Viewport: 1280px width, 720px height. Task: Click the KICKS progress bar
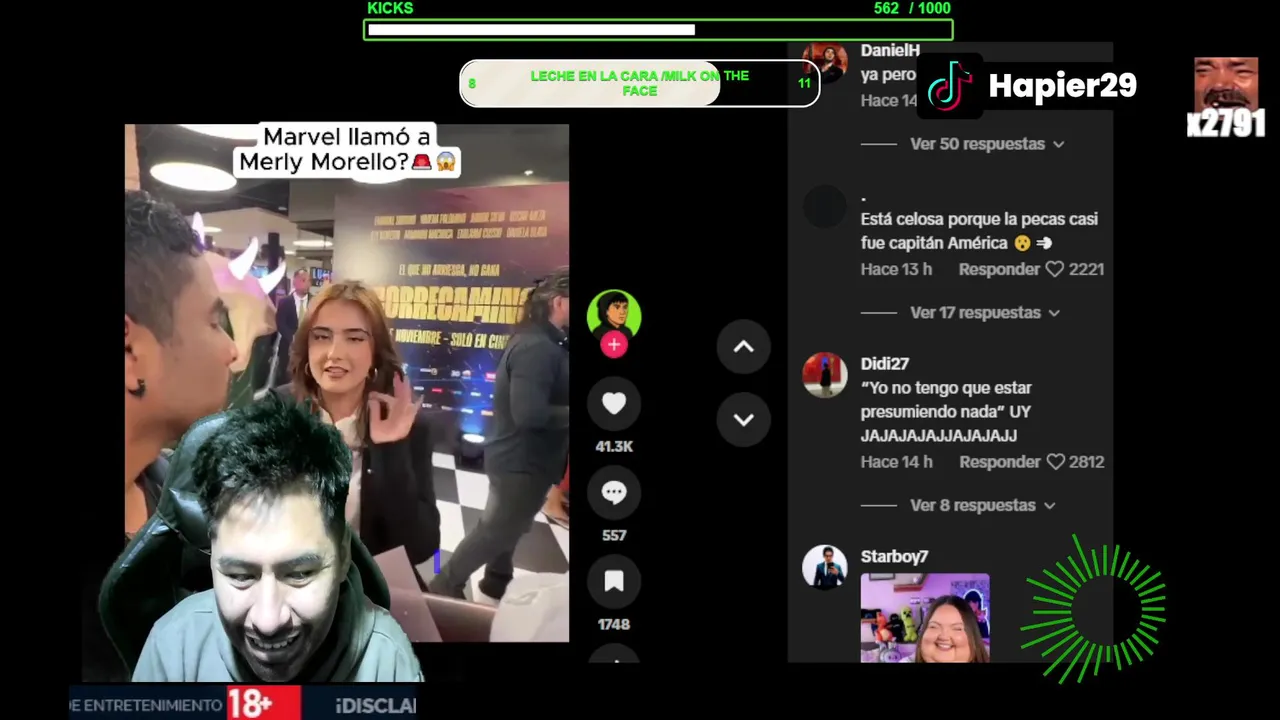(658, 30)
